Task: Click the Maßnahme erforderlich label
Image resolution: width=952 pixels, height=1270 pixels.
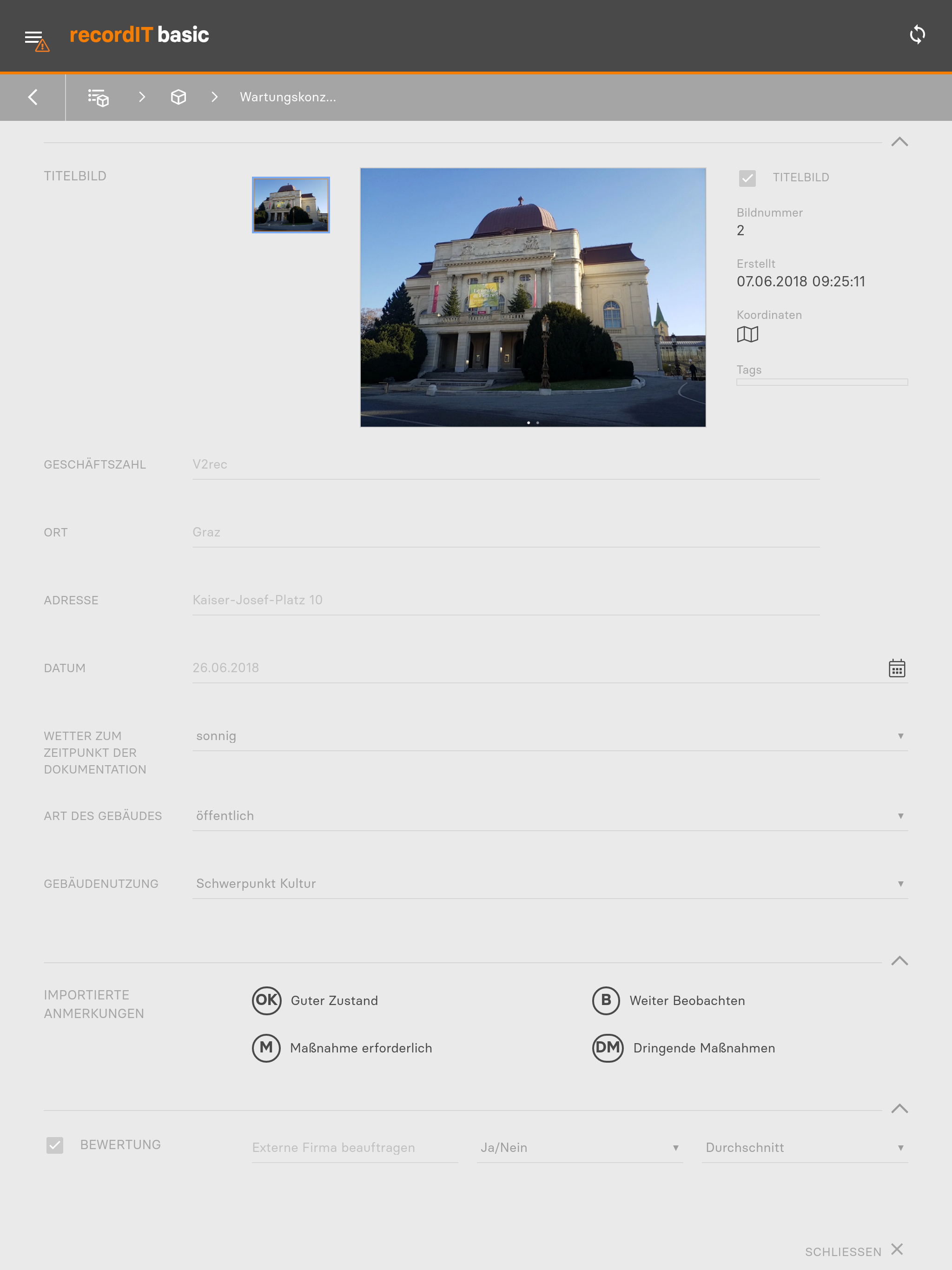Action: [361, 1048]
